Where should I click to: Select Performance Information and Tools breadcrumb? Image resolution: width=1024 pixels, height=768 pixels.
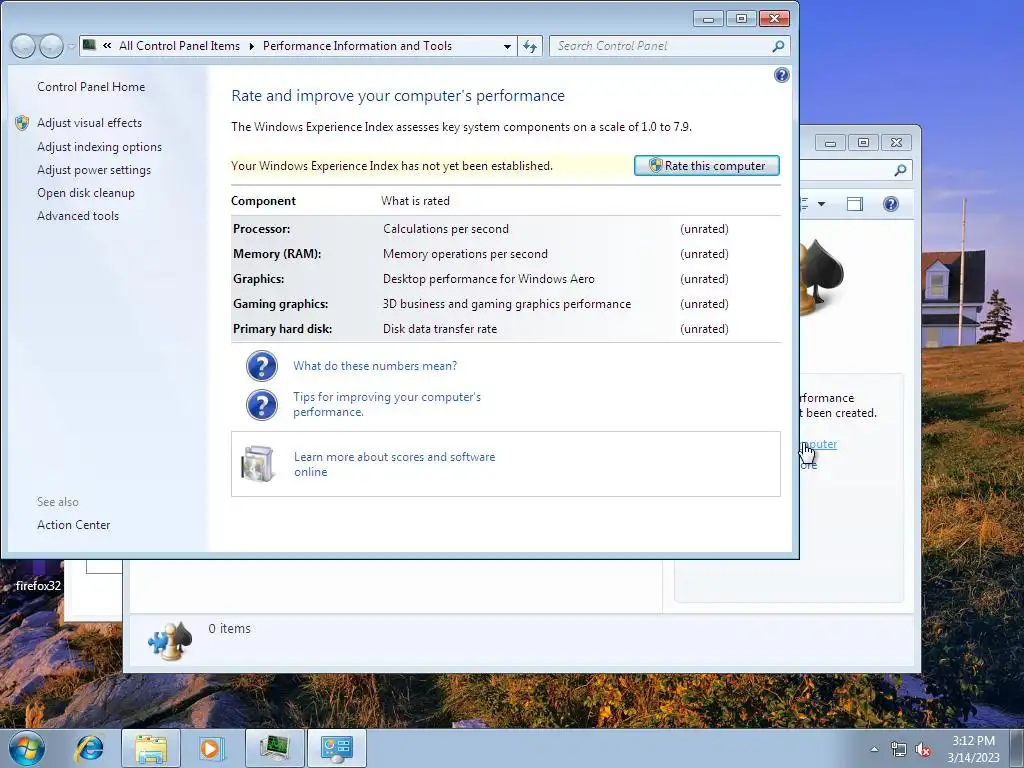357,46
